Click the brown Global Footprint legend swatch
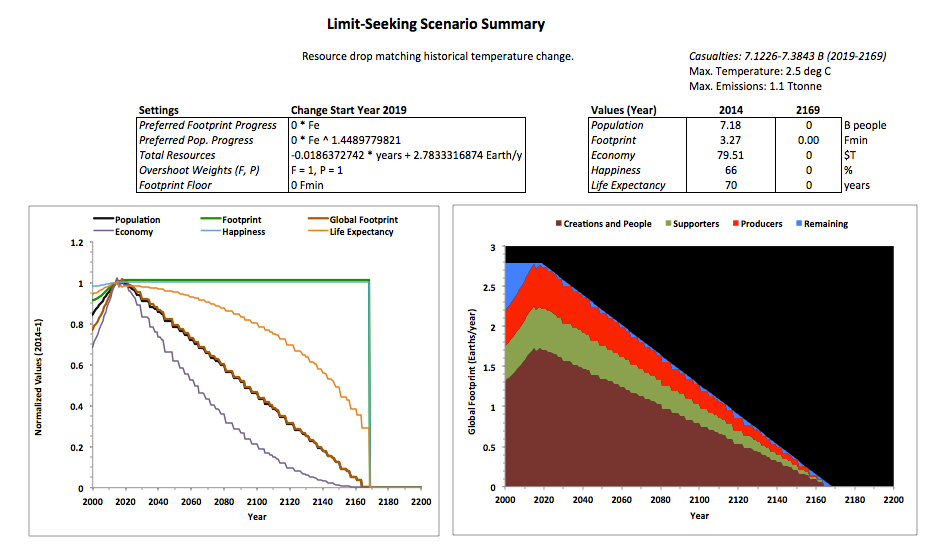 (318, 218)
